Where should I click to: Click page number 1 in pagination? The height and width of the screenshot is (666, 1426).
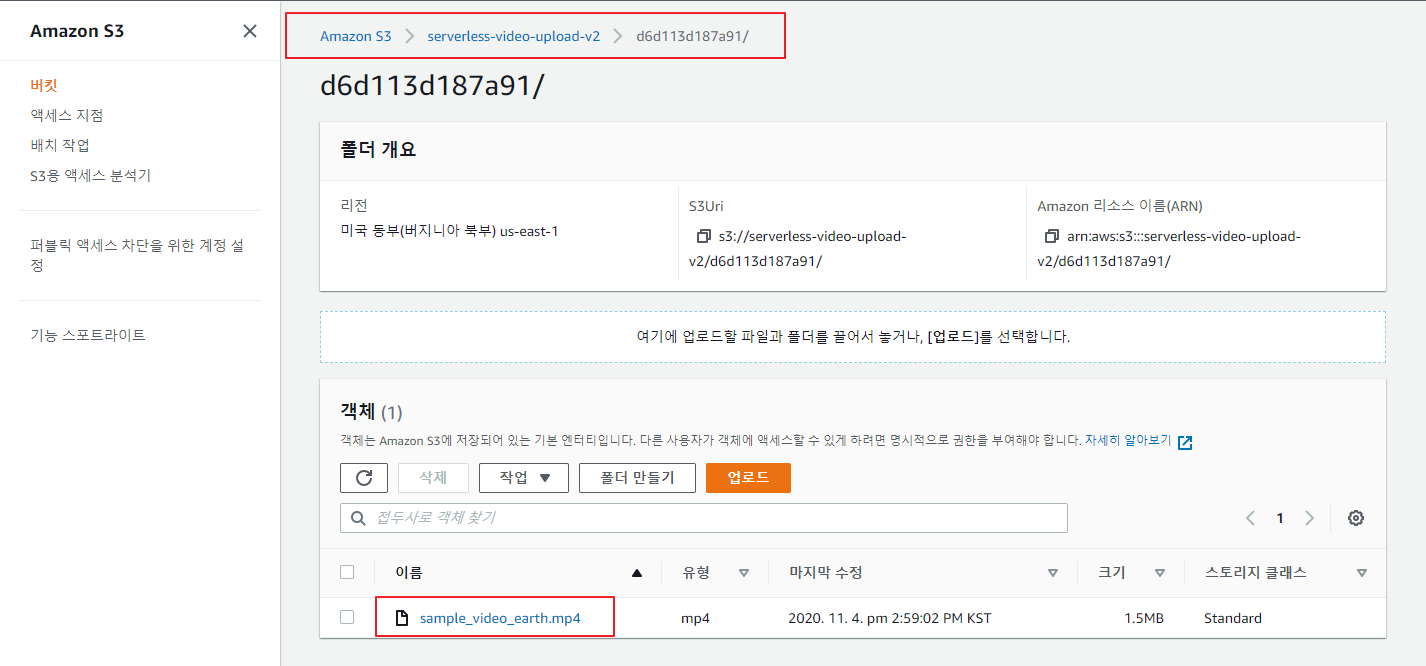(x=1280, y=518)
